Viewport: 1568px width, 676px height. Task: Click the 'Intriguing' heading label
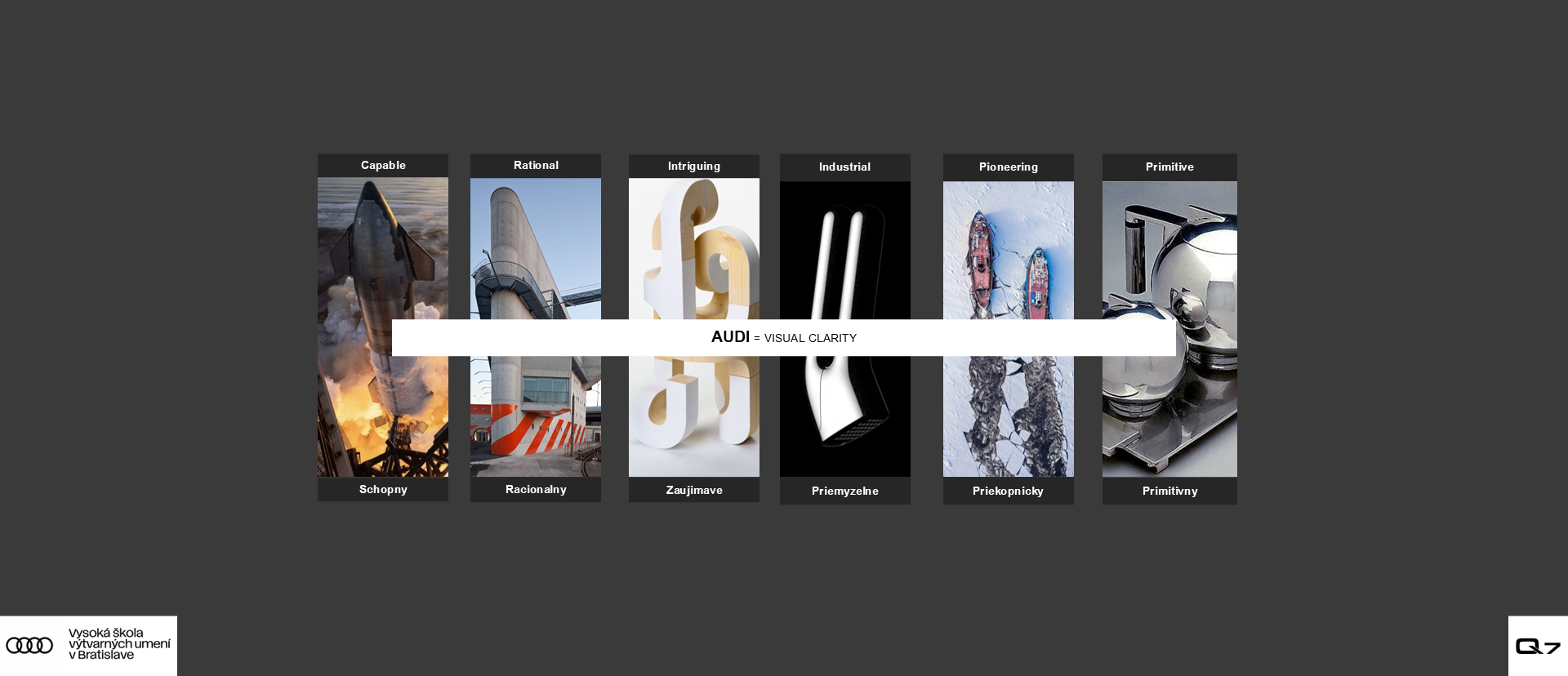tap(694, 166)
